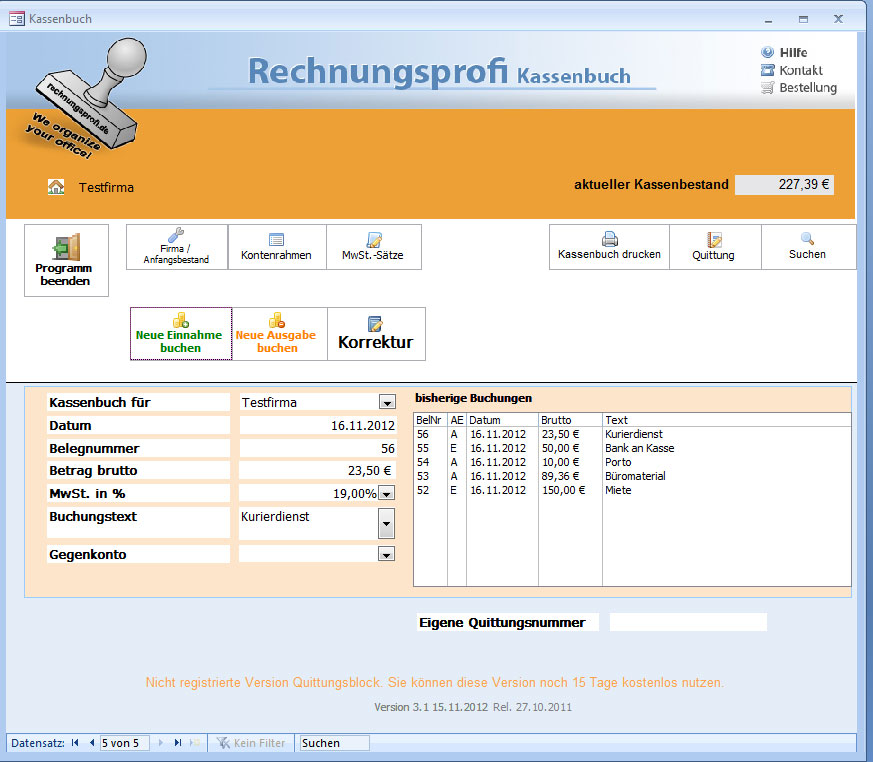Open the Bestellung order link

pos(808,87)
